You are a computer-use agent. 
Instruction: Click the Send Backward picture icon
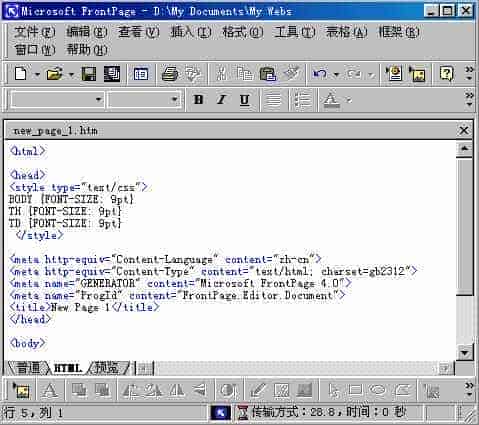[102, 390]
